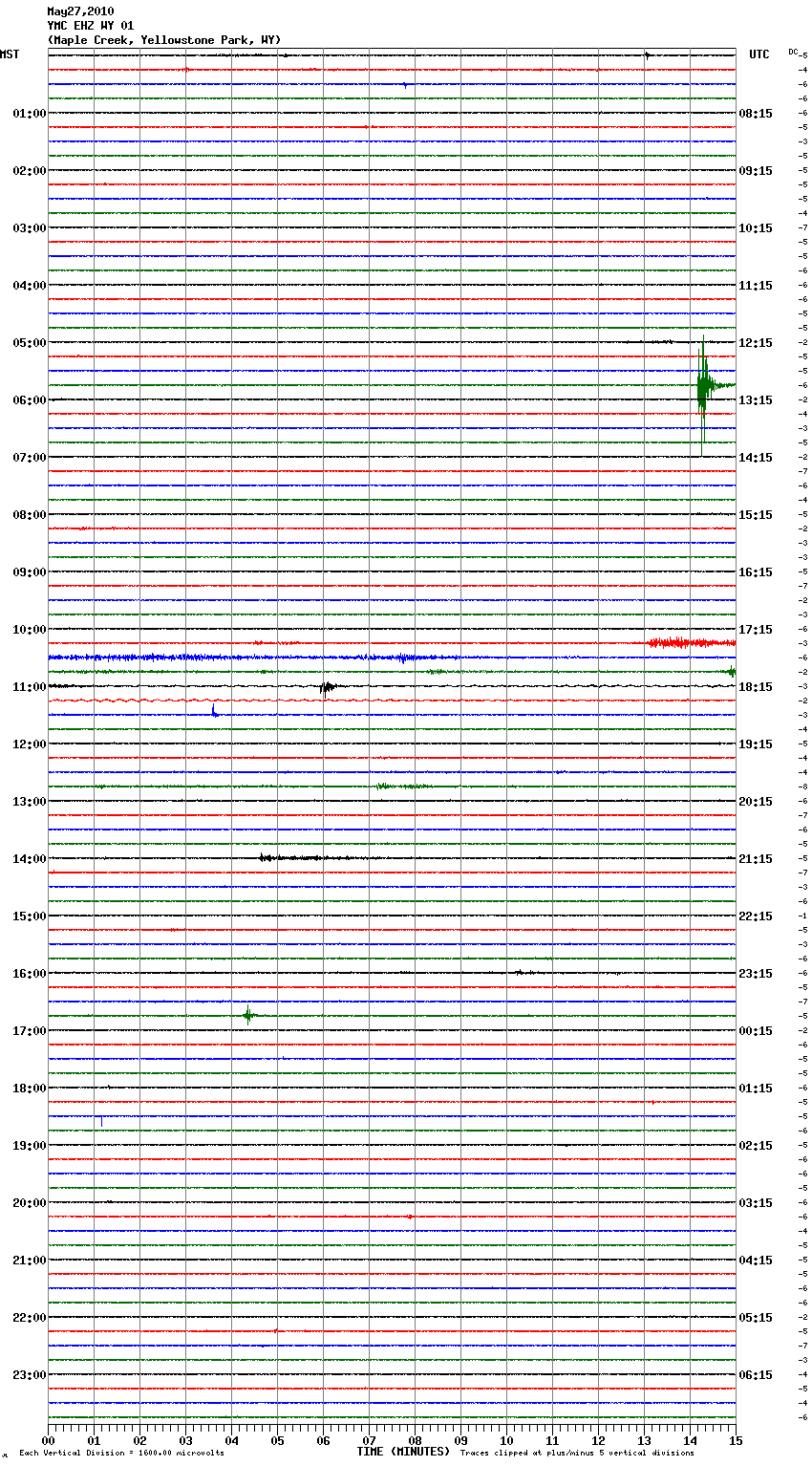This screenshot has height=1466, width=812.
Task: Click minute tick label 09 on bottom axis
Action: pyautogui.click(x=460, y=1439)
